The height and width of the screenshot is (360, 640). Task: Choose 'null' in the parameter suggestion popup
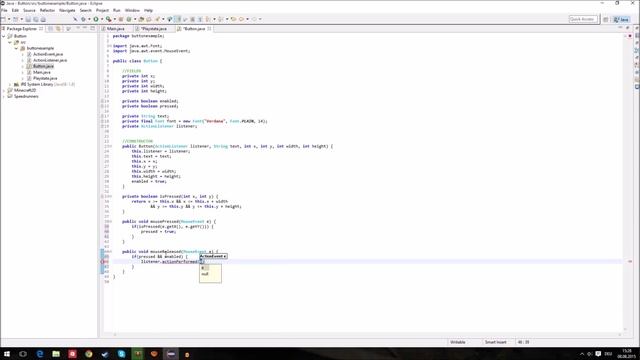(x=205, y=274)
